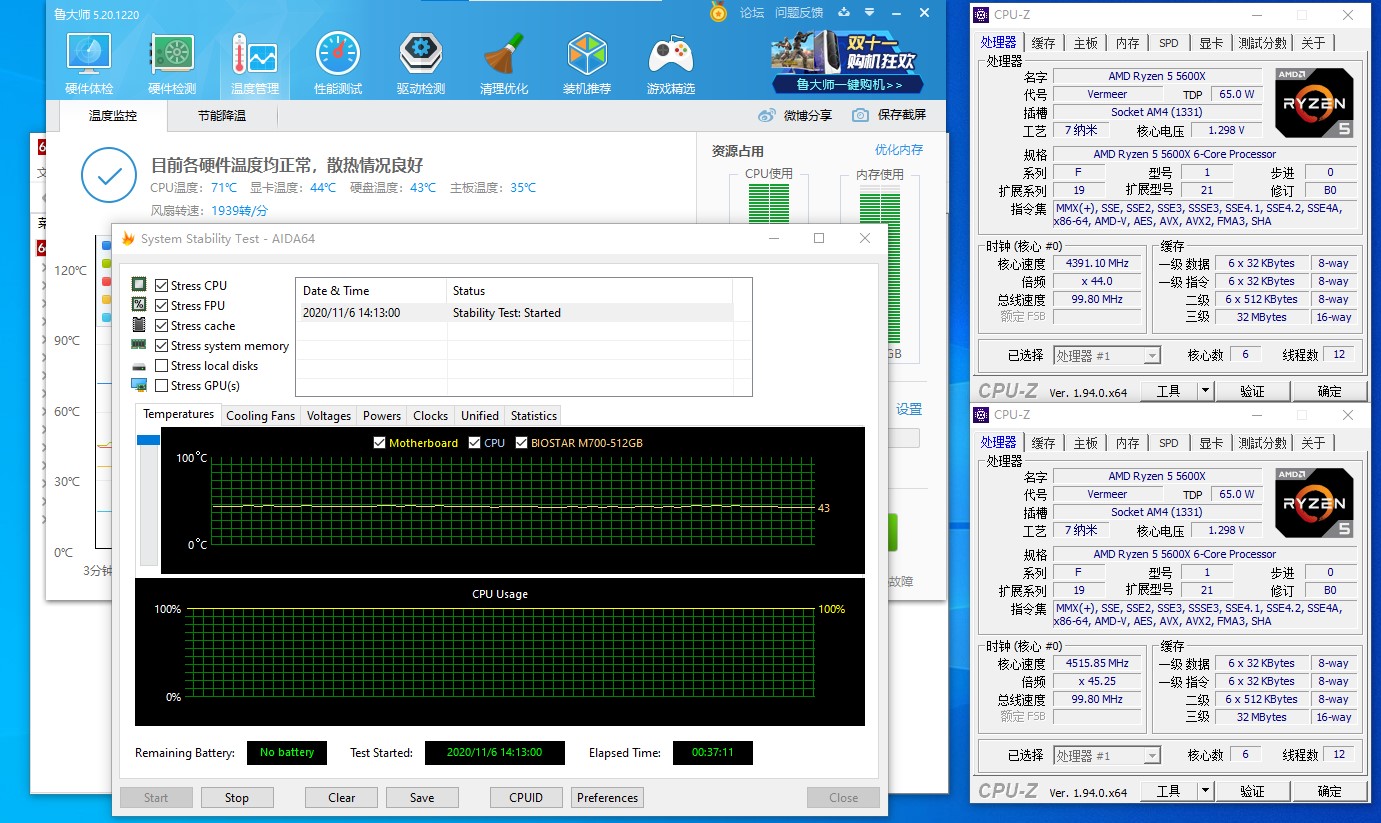Viewport: 1381px width, 823px height.
Task: Click the monitor icon beside Stress GPU(s)
Action: click(x=139, y=385)
